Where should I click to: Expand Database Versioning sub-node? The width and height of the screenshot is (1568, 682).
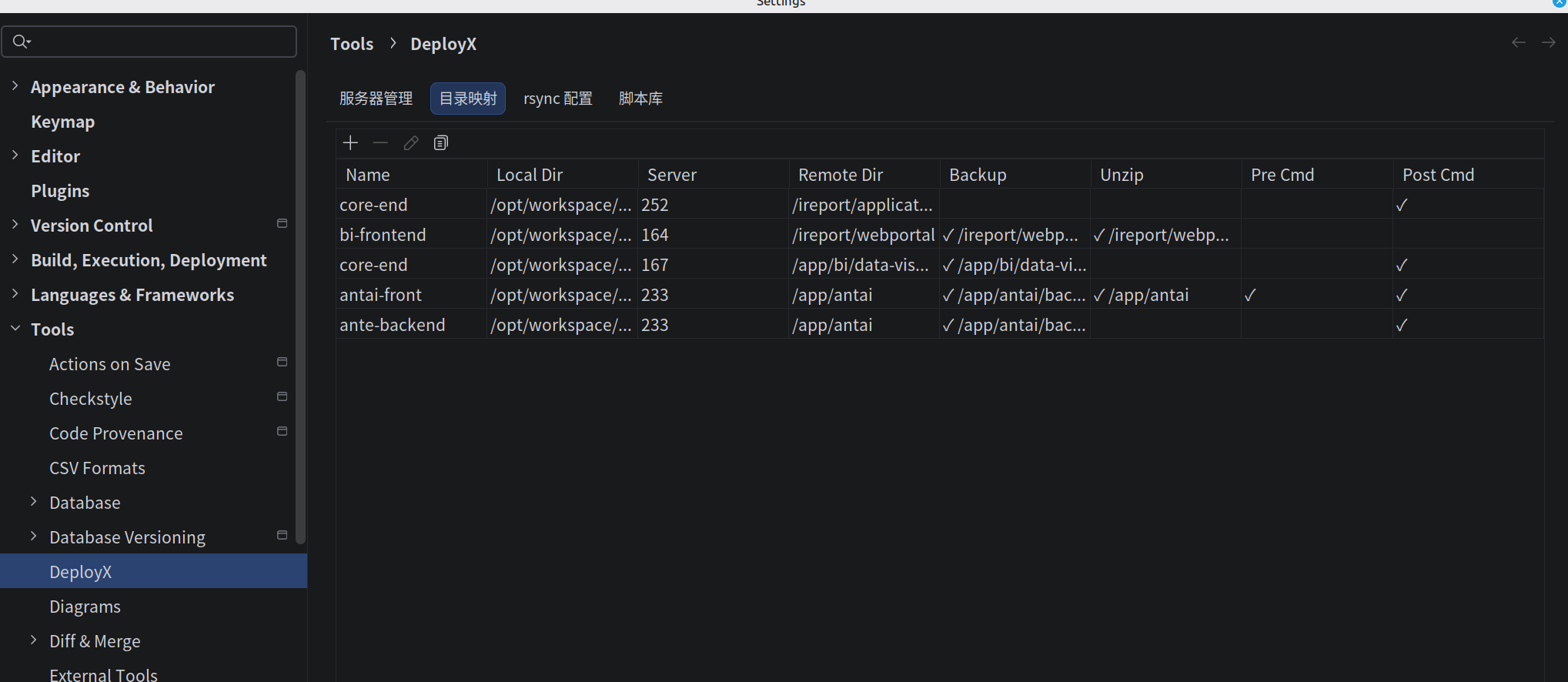tap(34, 536)
